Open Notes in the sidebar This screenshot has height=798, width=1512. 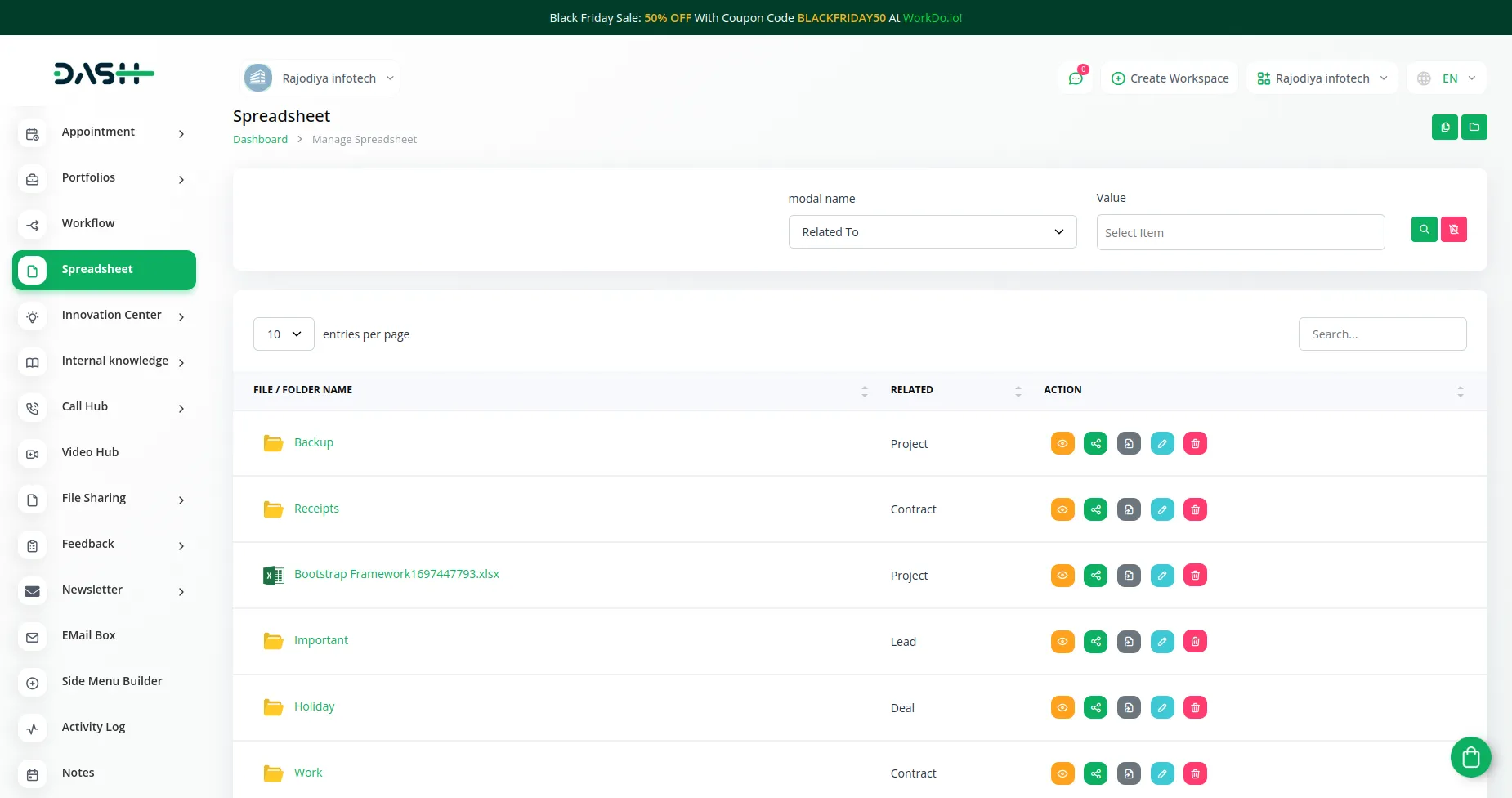(x=104, y=773)
